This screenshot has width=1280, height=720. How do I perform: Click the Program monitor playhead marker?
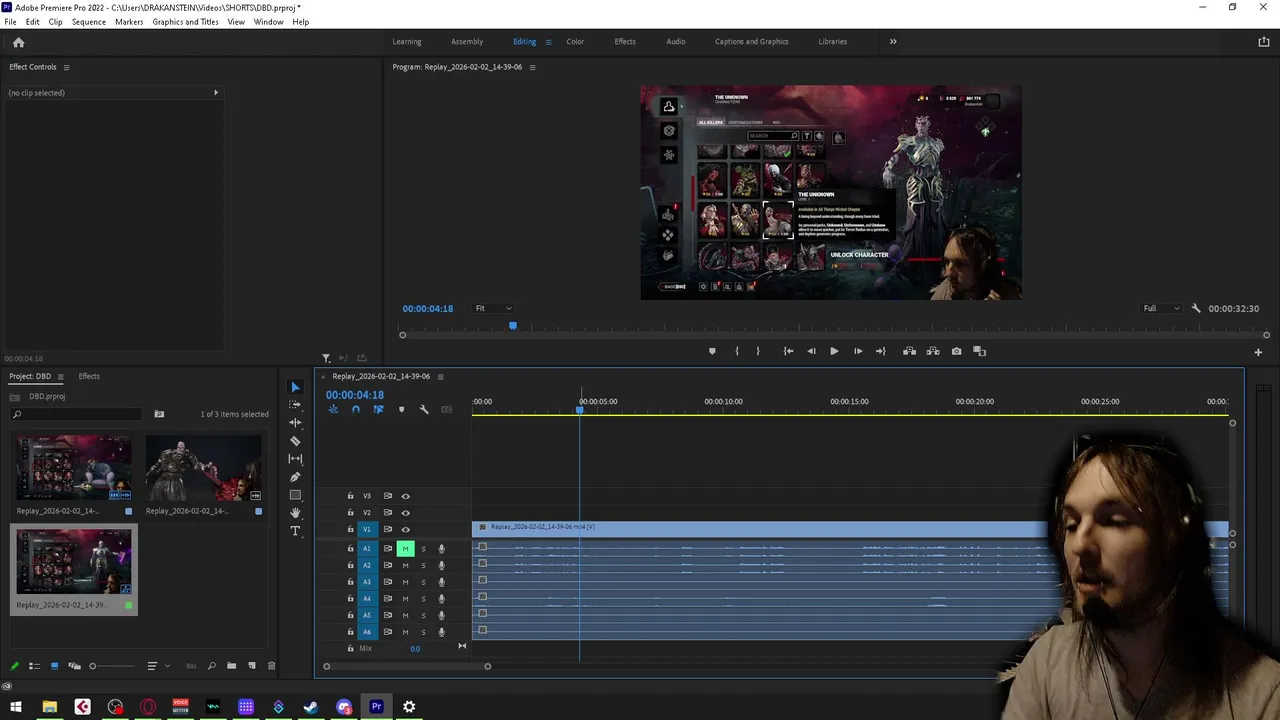click(x=513, y=326)
